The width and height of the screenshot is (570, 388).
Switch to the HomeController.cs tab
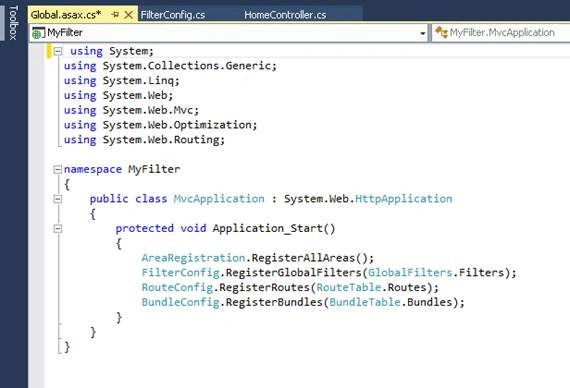click(x=285, y=15)
